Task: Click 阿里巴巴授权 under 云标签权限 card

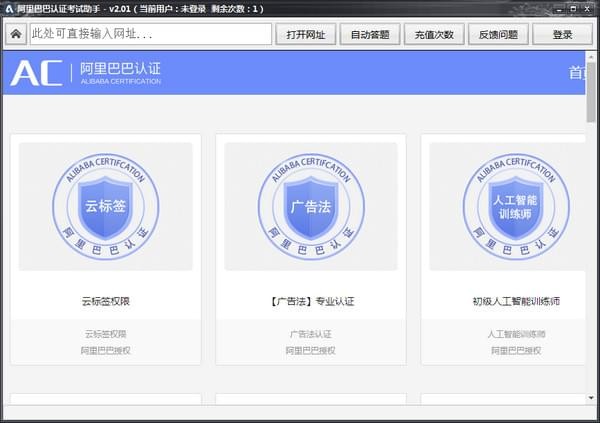Action: pyautogui.click(x=106, y=350)
